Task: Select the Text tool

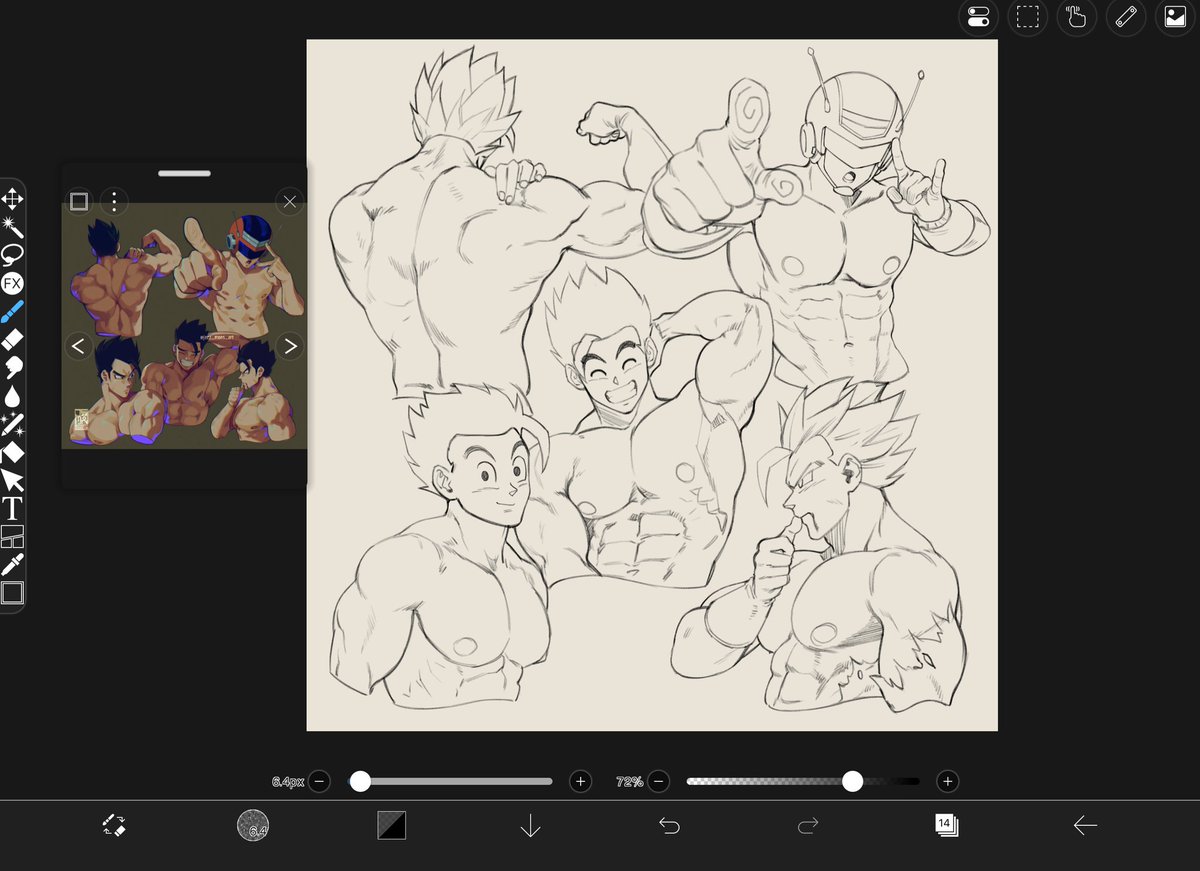Action: pos(12,508)
